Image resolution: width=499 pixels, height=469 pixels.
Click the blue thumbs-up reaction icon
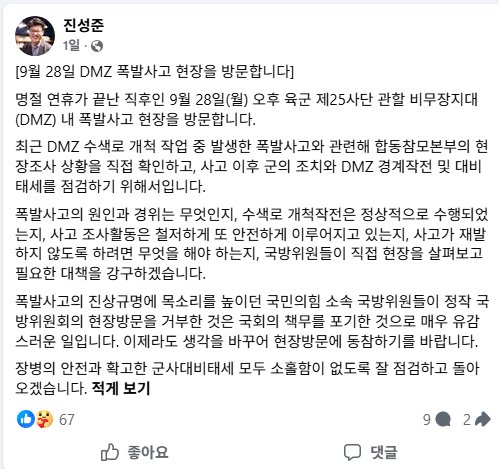click(26, 419)
